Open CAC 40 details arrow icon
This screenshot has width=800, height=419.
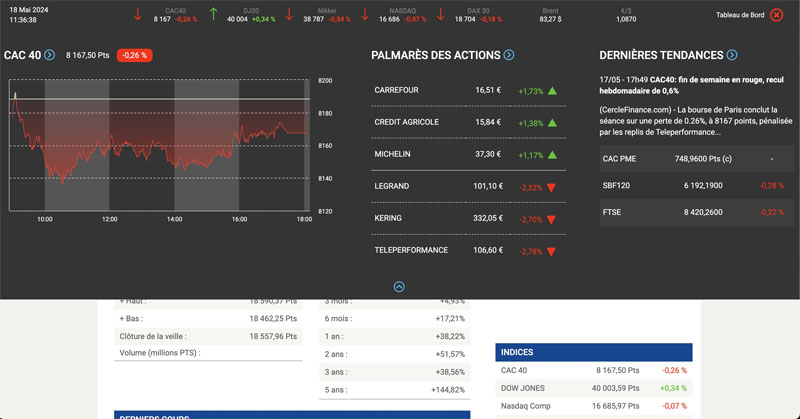pos(49,55)
